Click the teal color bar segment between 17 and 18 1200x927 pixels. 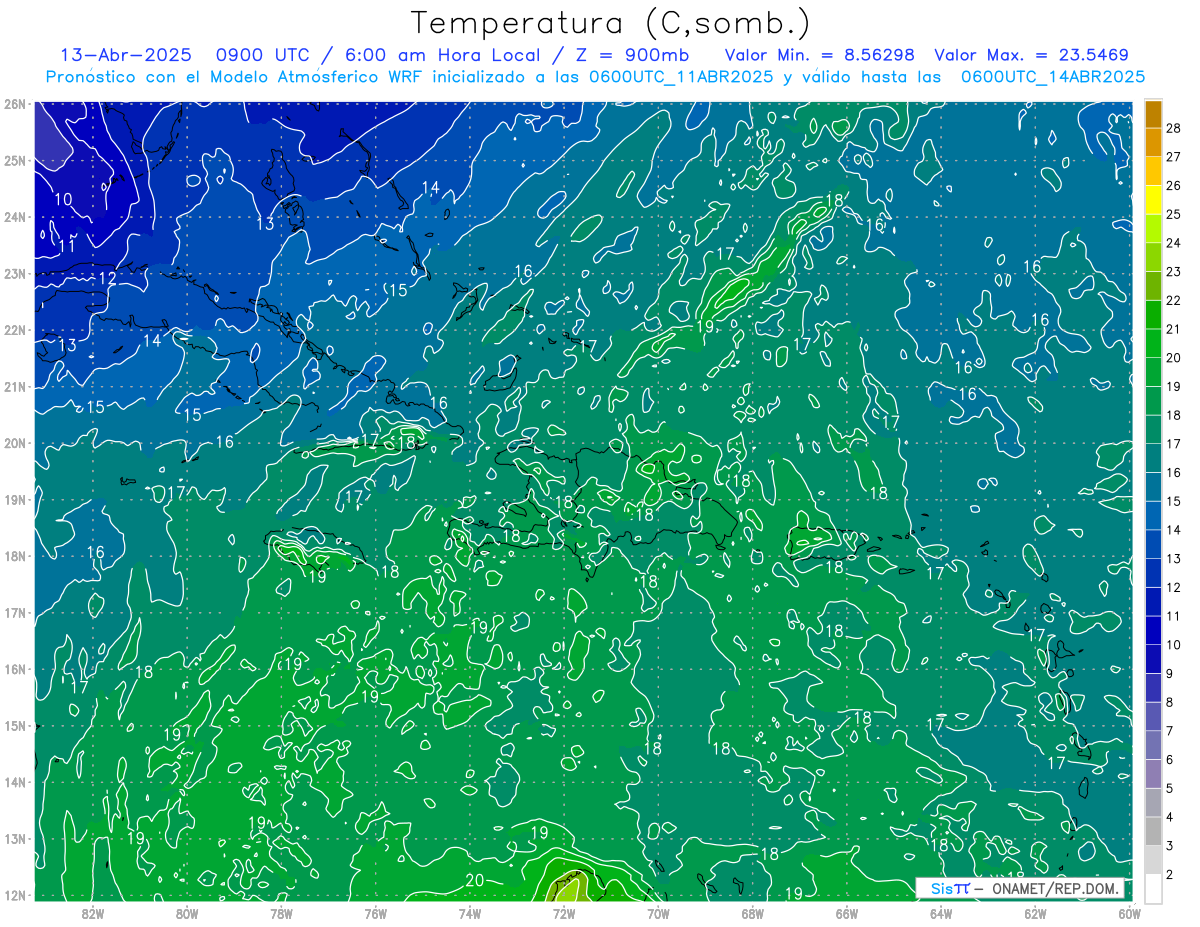(x=1153, y=429)
